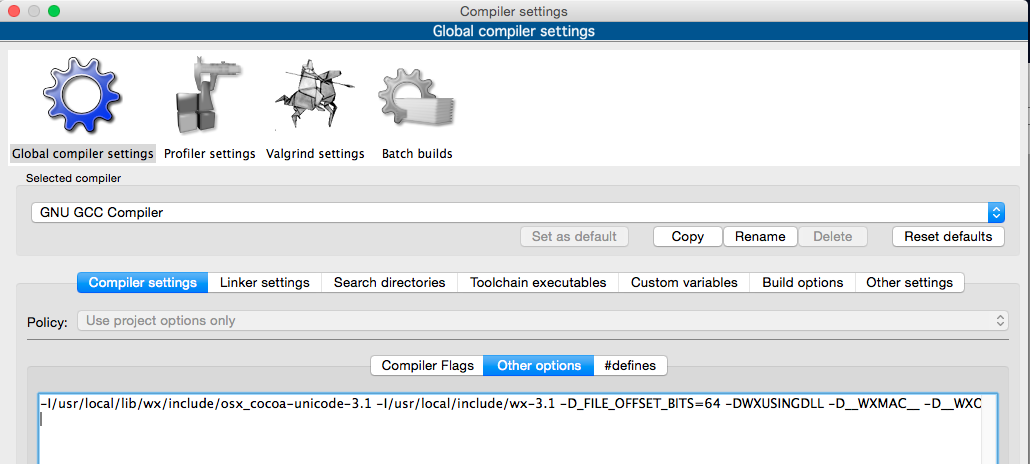1030x464 pixels.
Task: Open Global compiler settings gear icon
Action: pyautogui.click(x=81, y=95)
